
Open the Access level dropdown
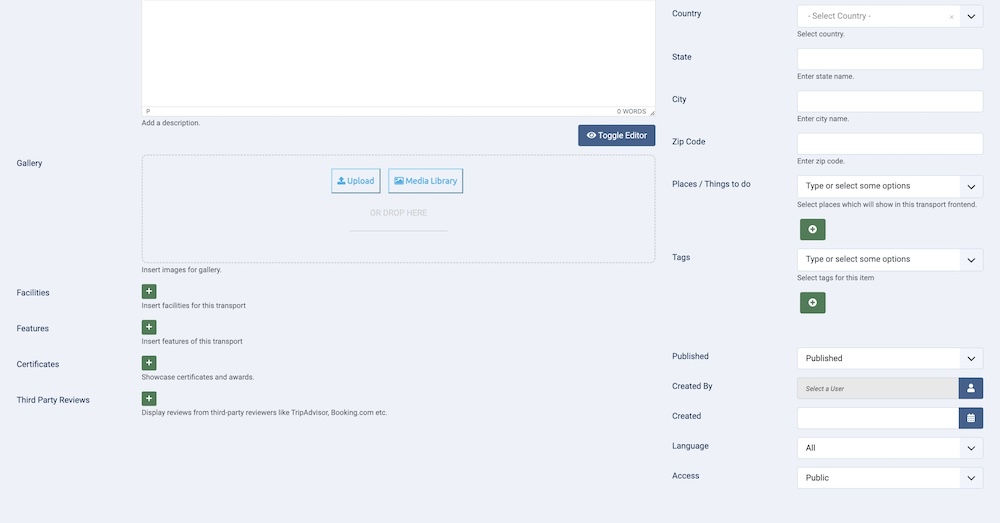[889, 478]
